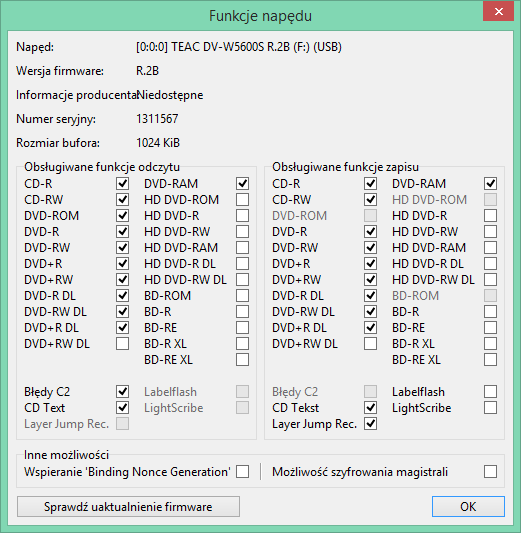Toggle BD-R XL checkbox in read functions
Image resolution: width=521 pixels, height=533 pixels.
[242, 343]
